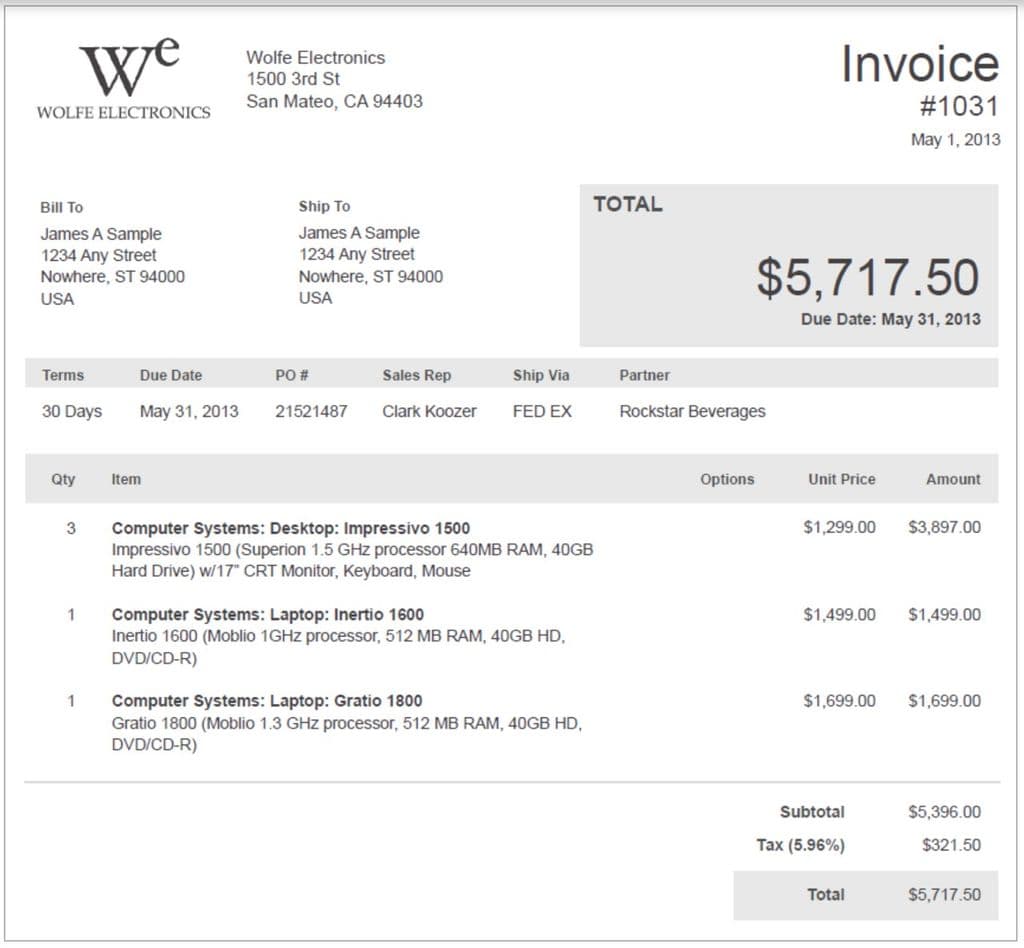Click 'Due Date: May 31, 2013' in total box
Screen dimensions: 1024x948
point(891,319)
